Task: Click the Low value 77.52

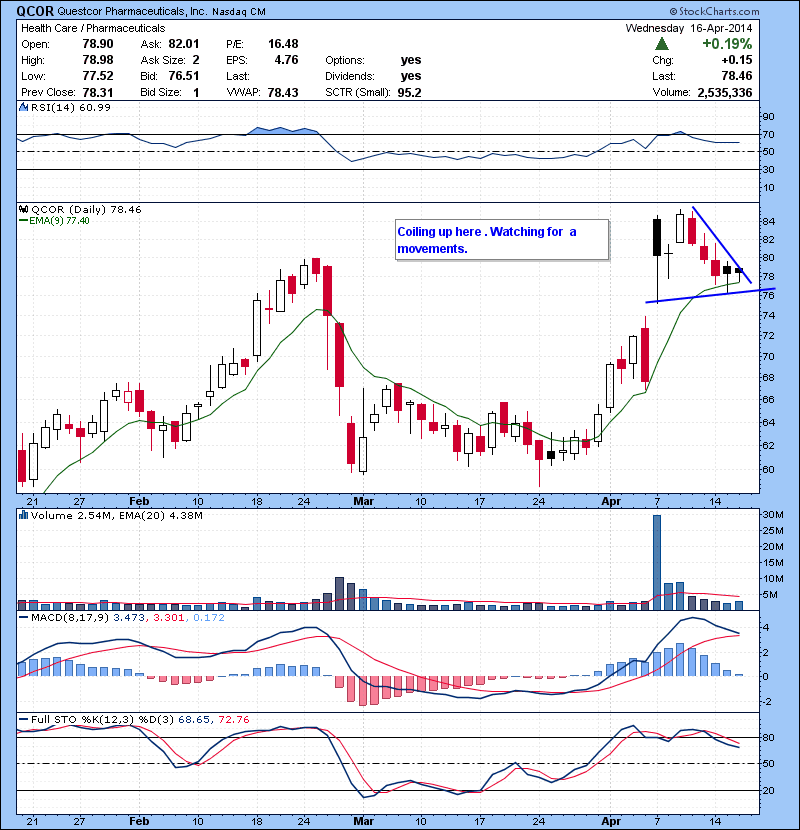Action: 98,76
